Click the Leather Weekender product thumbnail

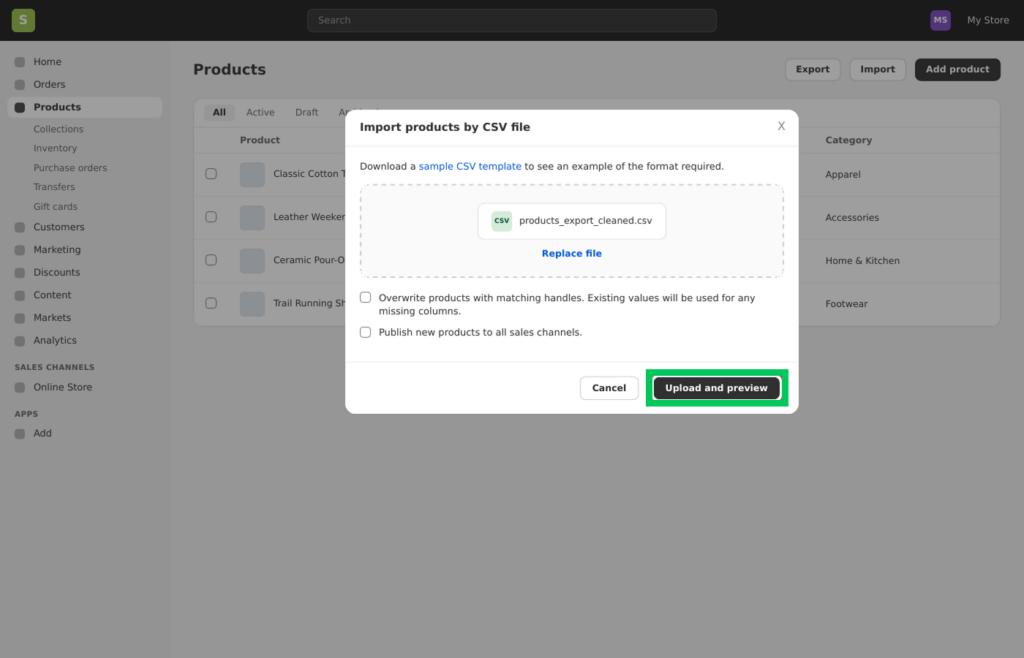click(252, 217)
